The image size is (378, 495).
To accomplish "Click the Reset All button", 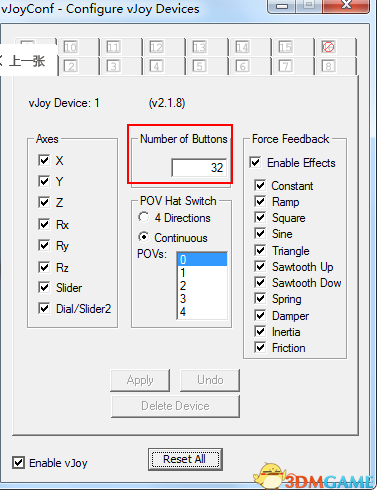I will coord(185,459).
